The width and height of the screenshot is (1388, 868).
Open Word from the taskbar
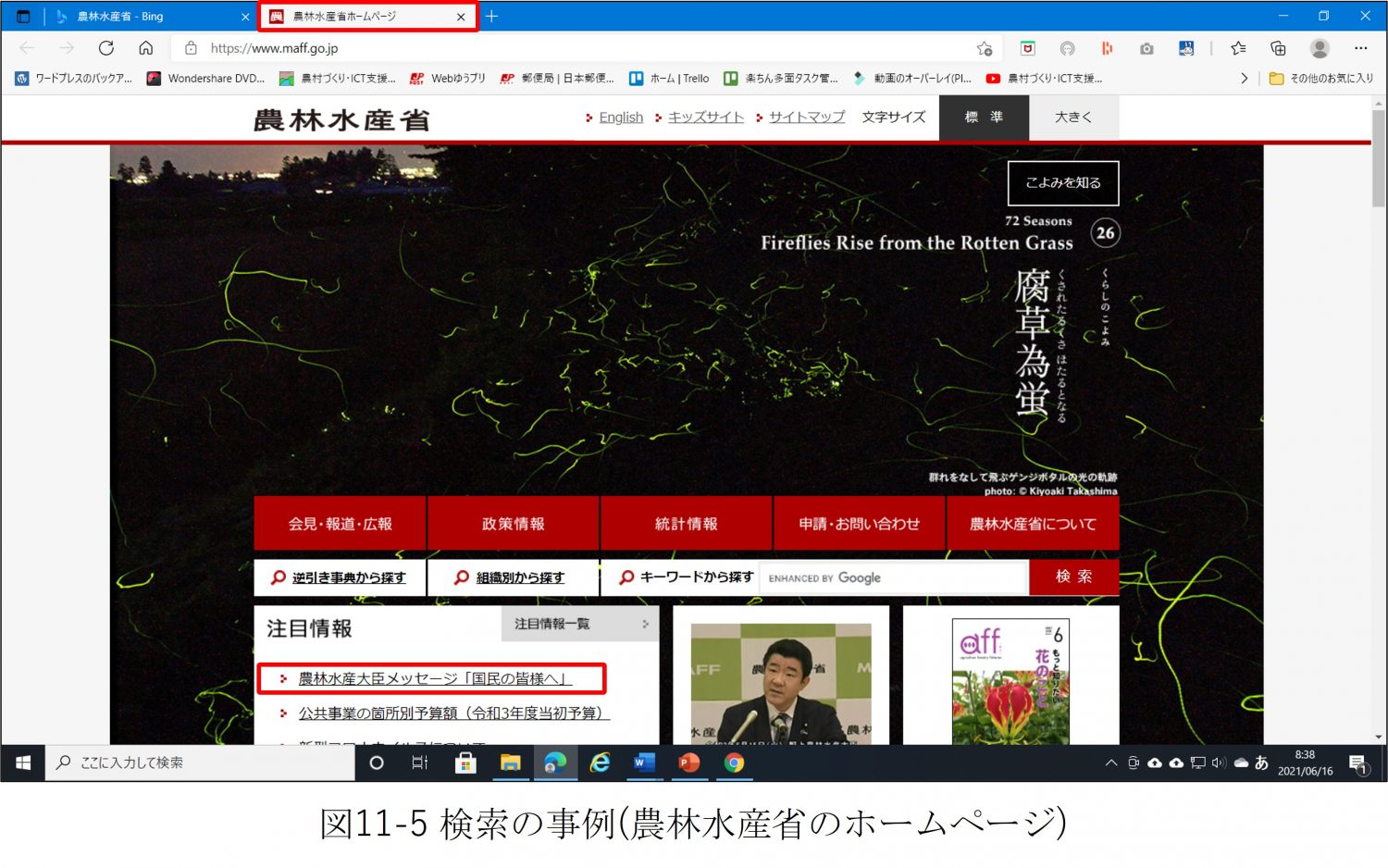pos(645,763)
